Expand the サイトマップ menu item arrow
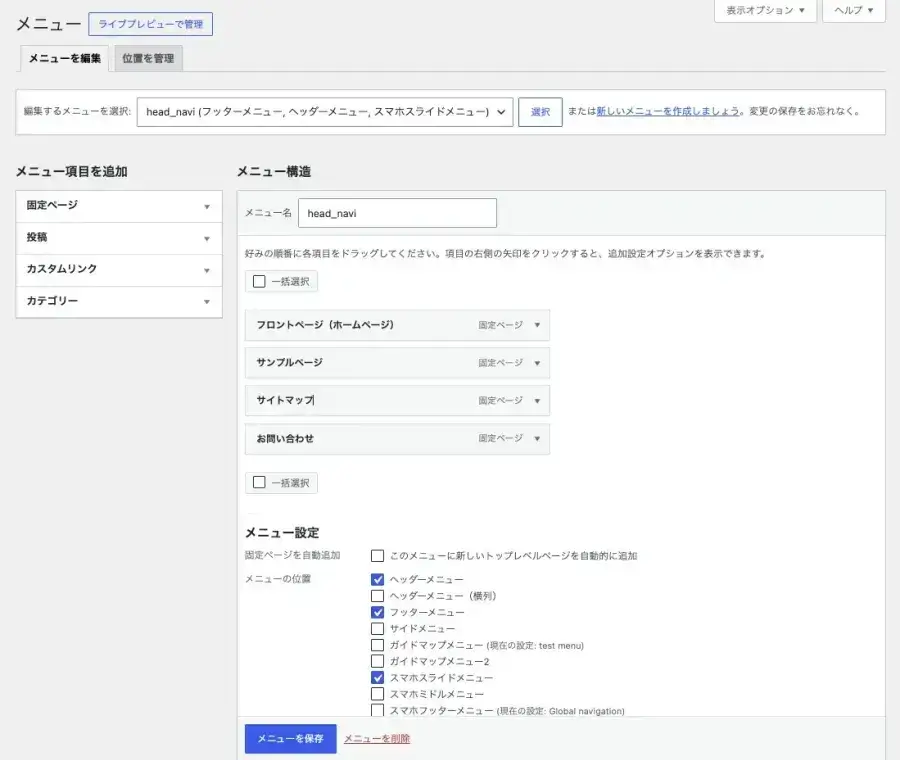 click(537, 401)
